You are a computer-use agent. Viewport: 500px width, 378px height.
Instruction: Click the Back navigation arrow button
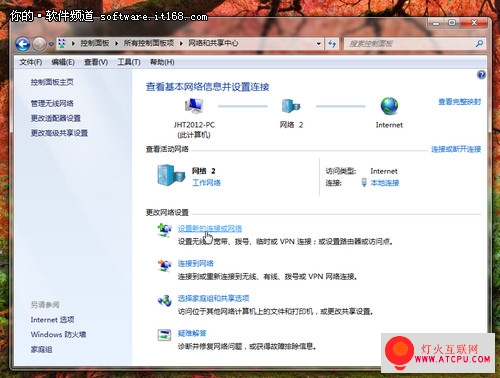23,44
